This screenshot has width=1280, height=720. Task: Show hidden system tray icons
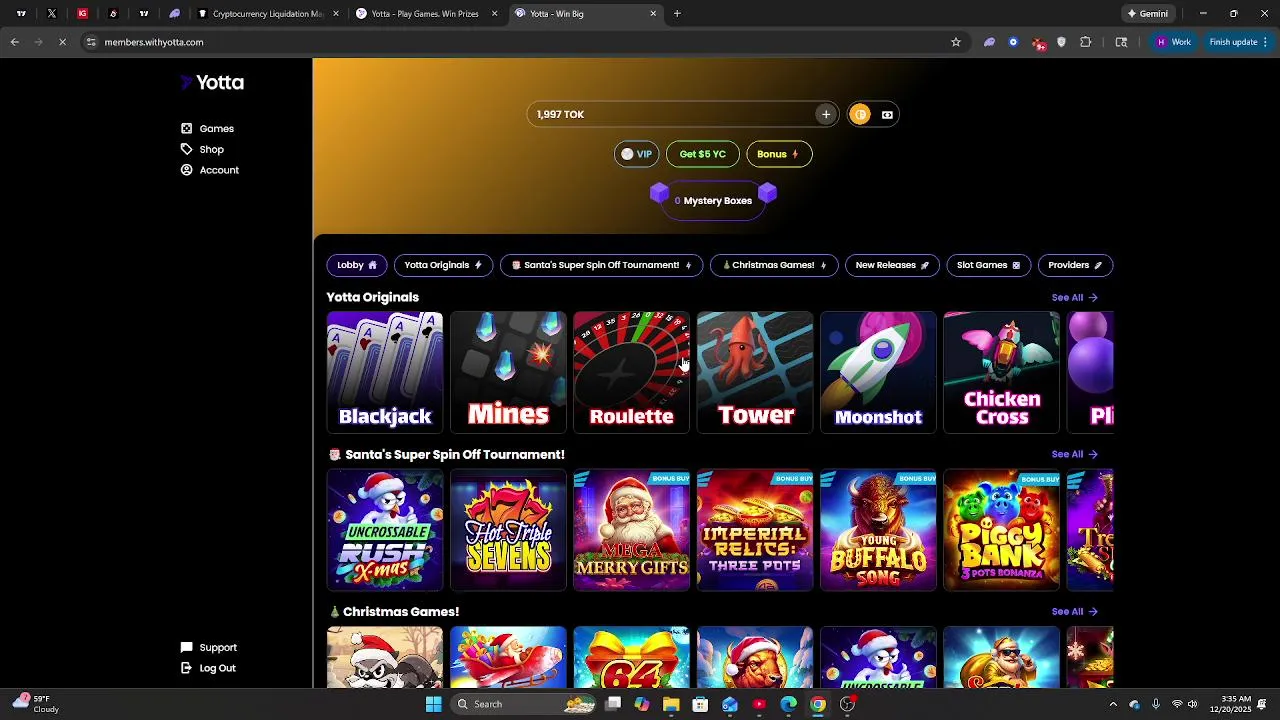click(x=1113, y=704)
